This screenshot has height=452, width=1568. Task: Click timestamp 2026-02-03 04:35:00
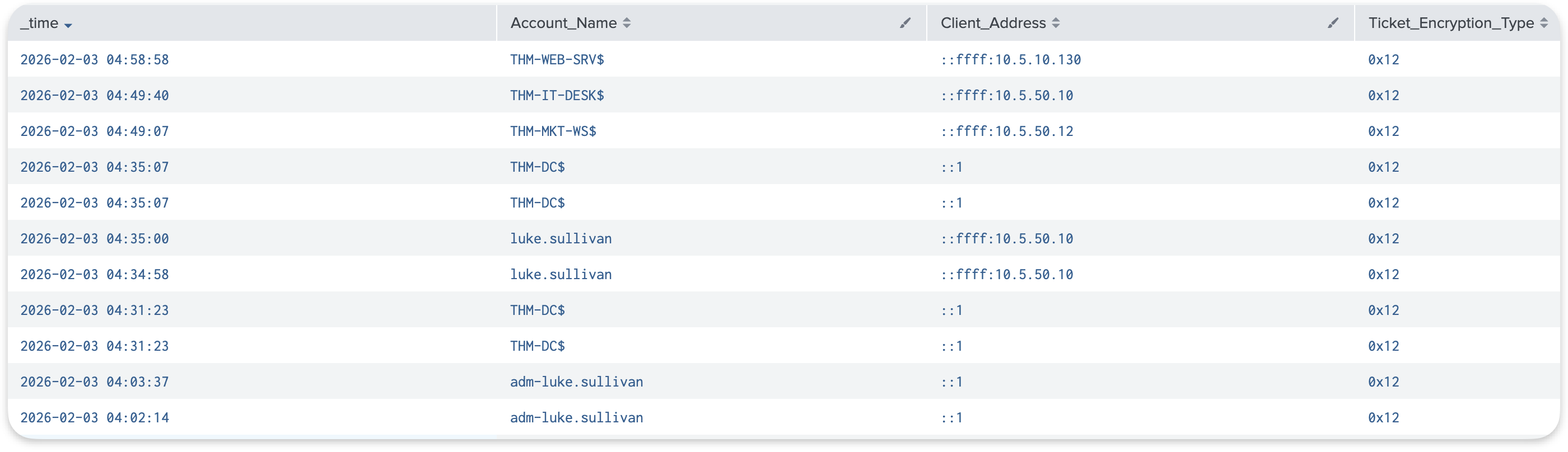click(94, 238)
